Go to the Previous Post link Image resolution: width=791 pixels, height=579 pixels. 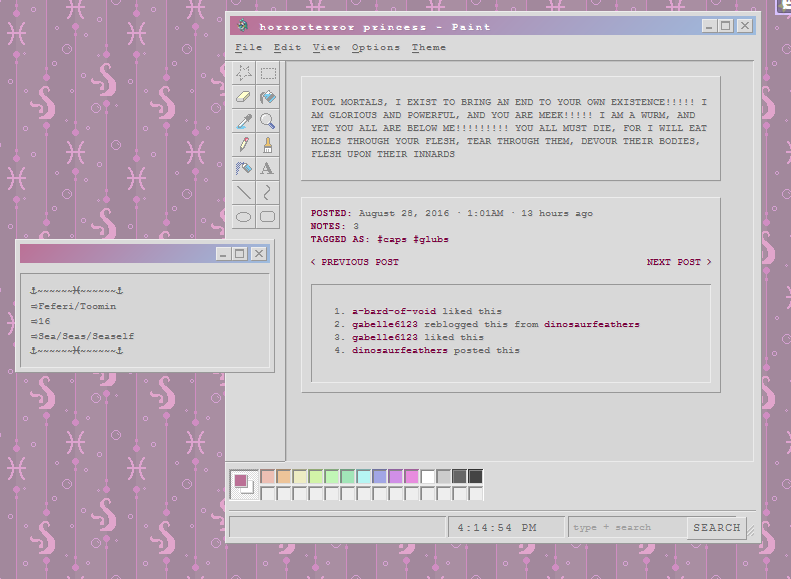pos(355,262)
